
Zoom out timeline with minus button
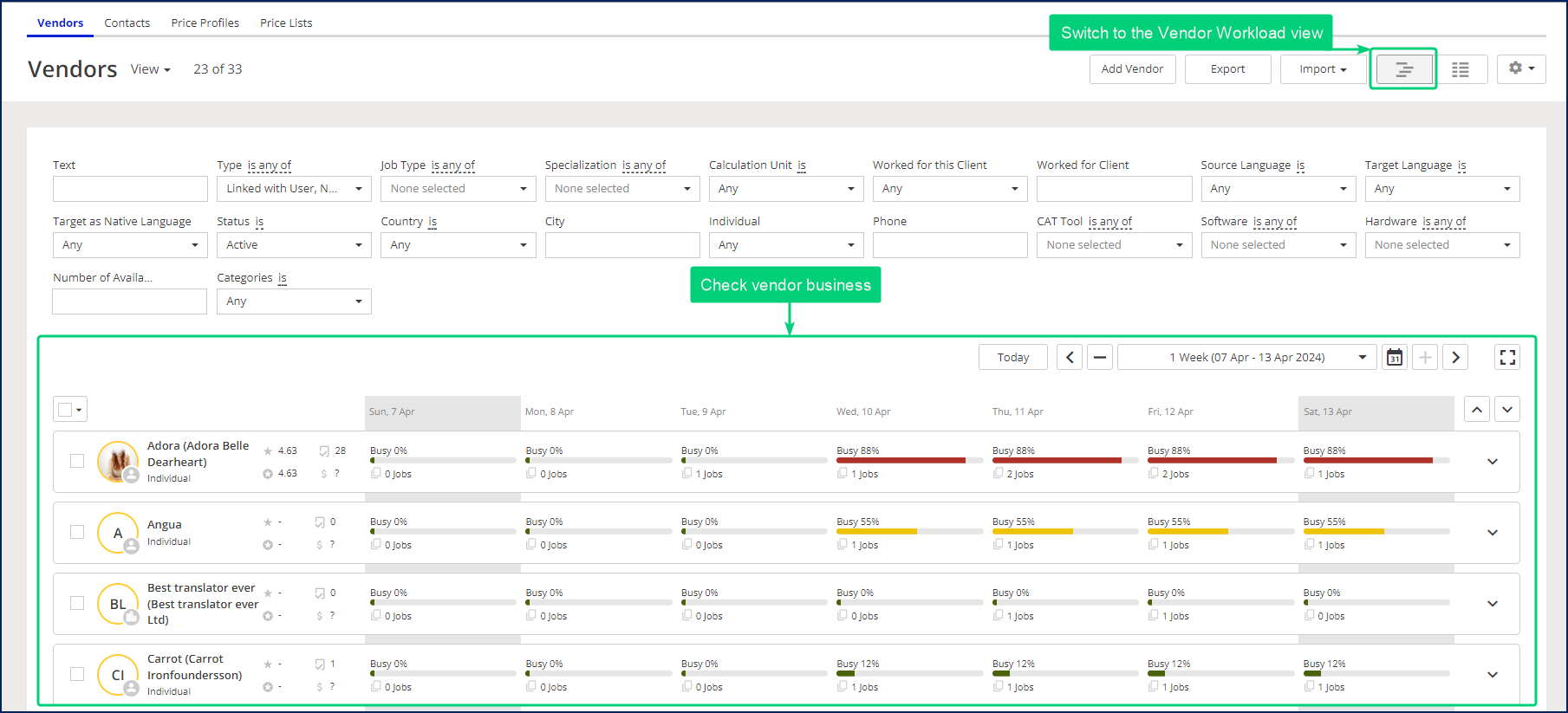(1100, 357)
